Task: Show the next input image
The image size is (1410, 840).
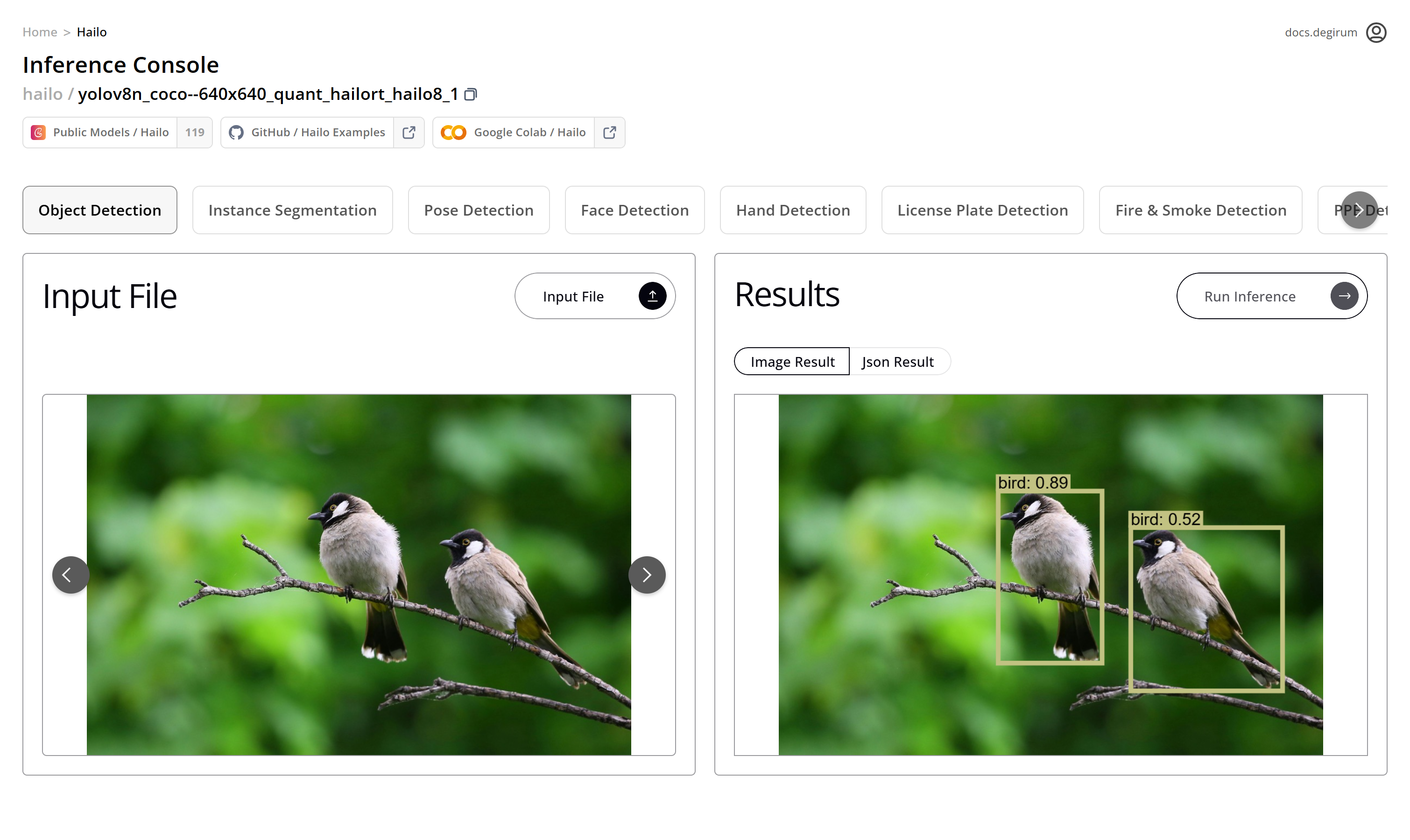Action: click(x=647, y=575)
